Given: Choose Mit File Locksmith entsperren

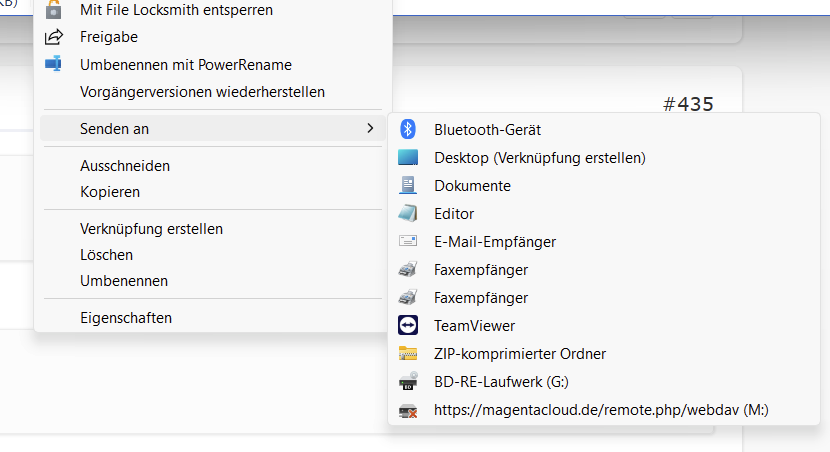Looking at the screenshot, I should click(x=176, y=10).
